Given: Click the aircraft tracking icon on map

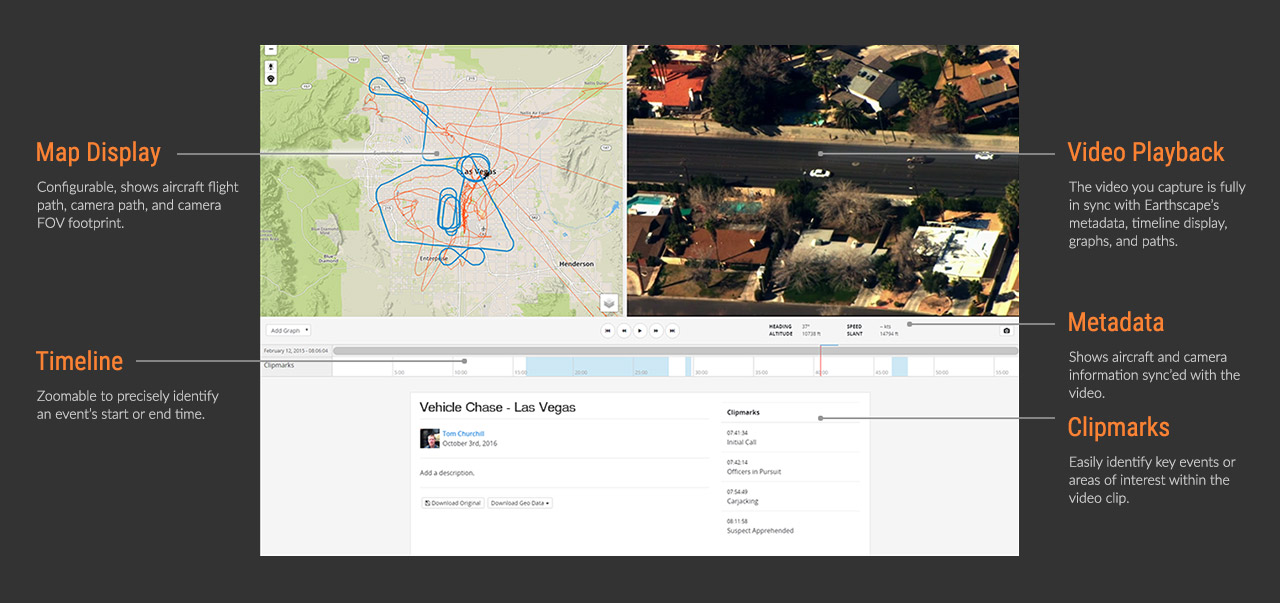Looking at the screenshot, I should [x=271, y=66].
